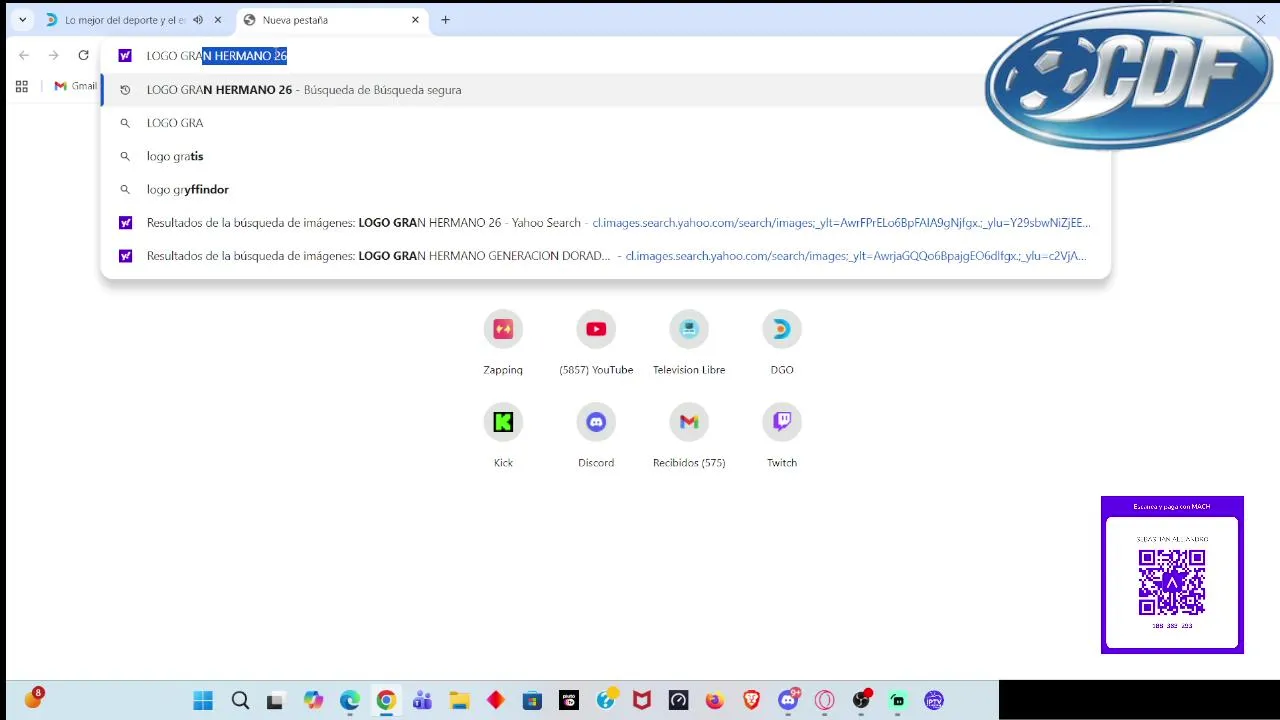Open File Explorer from taskbar
Screen dimensions: 1280x720
click(459, 700)
